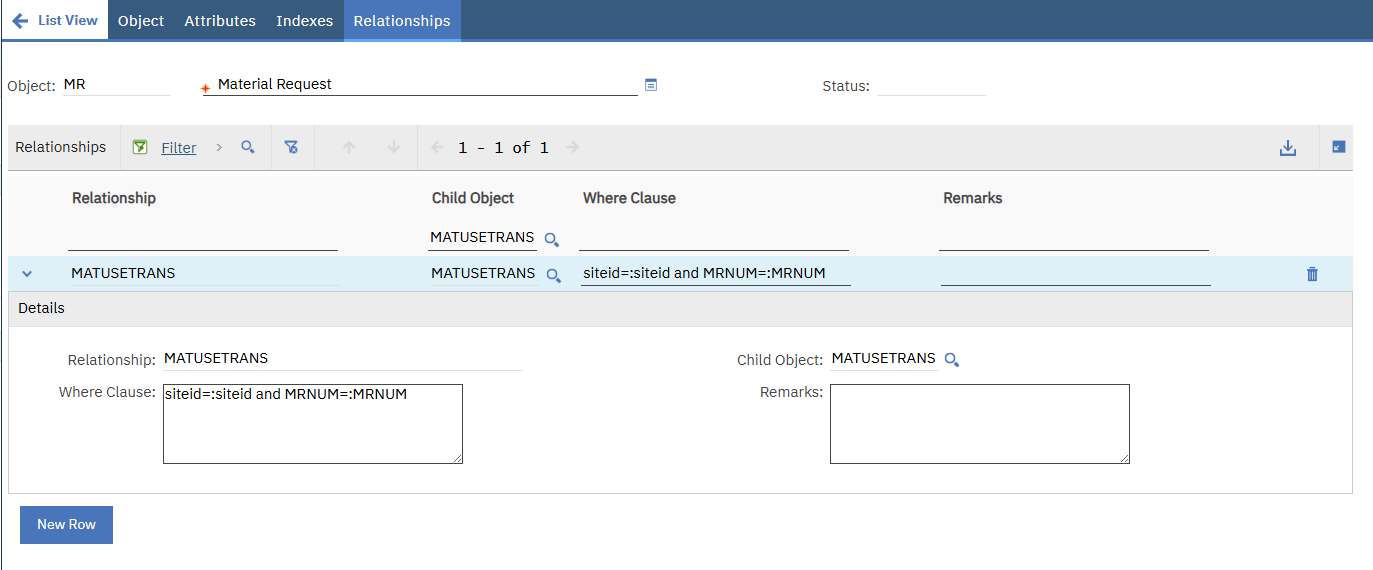Screen dimensions: 1373x570
Task: Click lookup icon next to Child Object filter
Action: click(x=552, y=239)
